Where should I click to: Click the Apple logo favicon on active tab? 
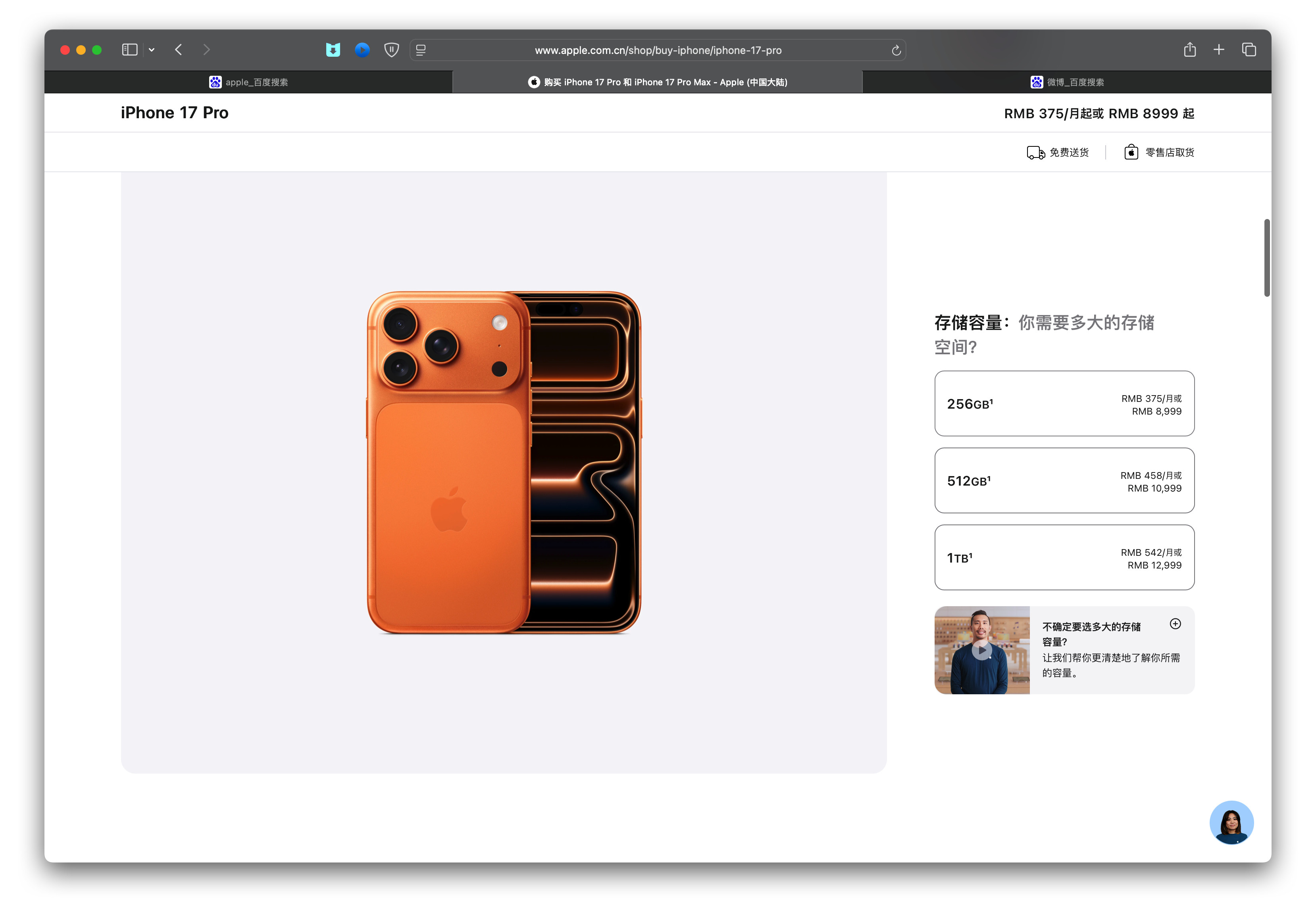point(534,82)
